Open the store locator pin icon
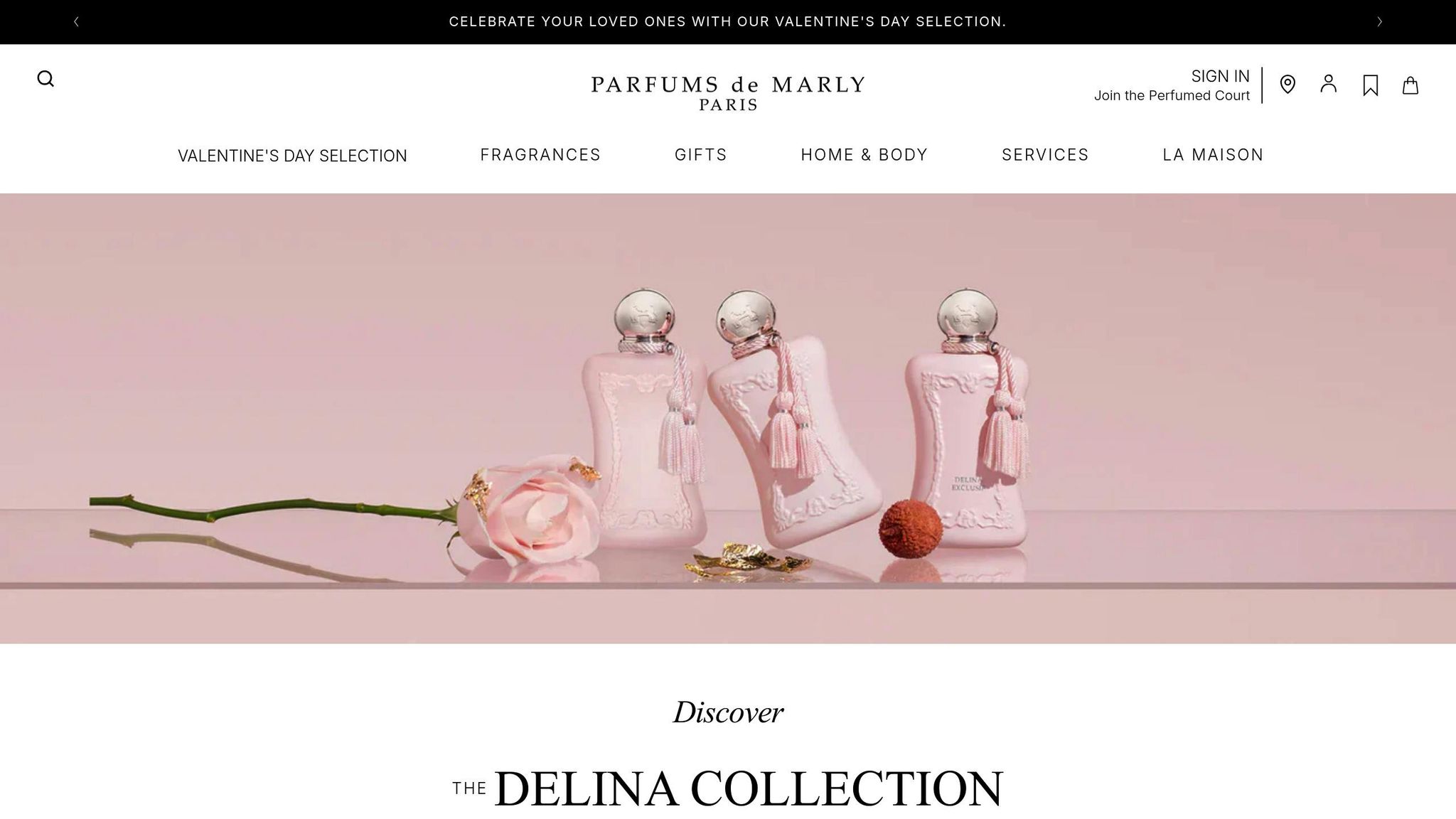The image size is (1456, 819). tap(1288, 85)
